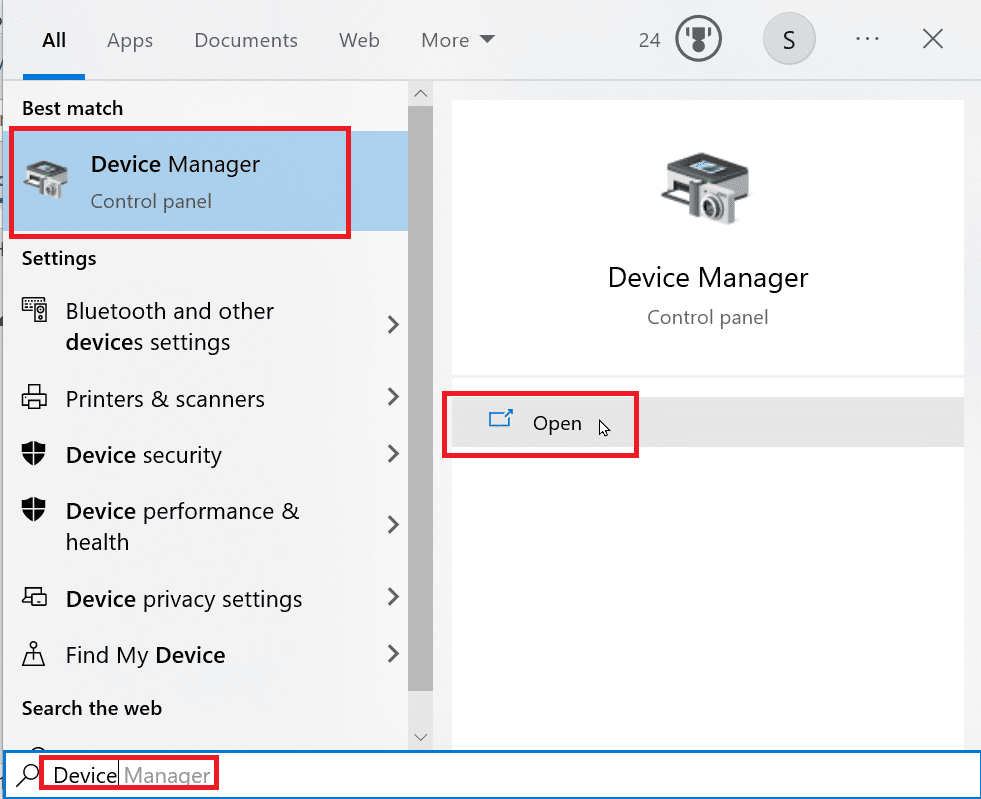Expand Bluetooth and other devices settings chevron
981x799 pixels.
[x=393, y=325]
